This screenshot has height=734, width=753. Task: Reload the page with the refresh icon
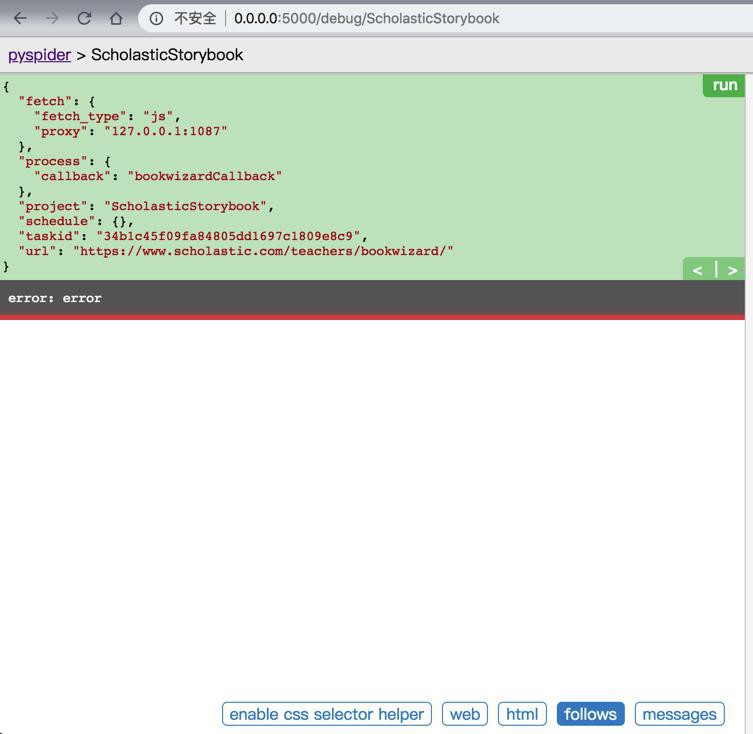[84, 19]
